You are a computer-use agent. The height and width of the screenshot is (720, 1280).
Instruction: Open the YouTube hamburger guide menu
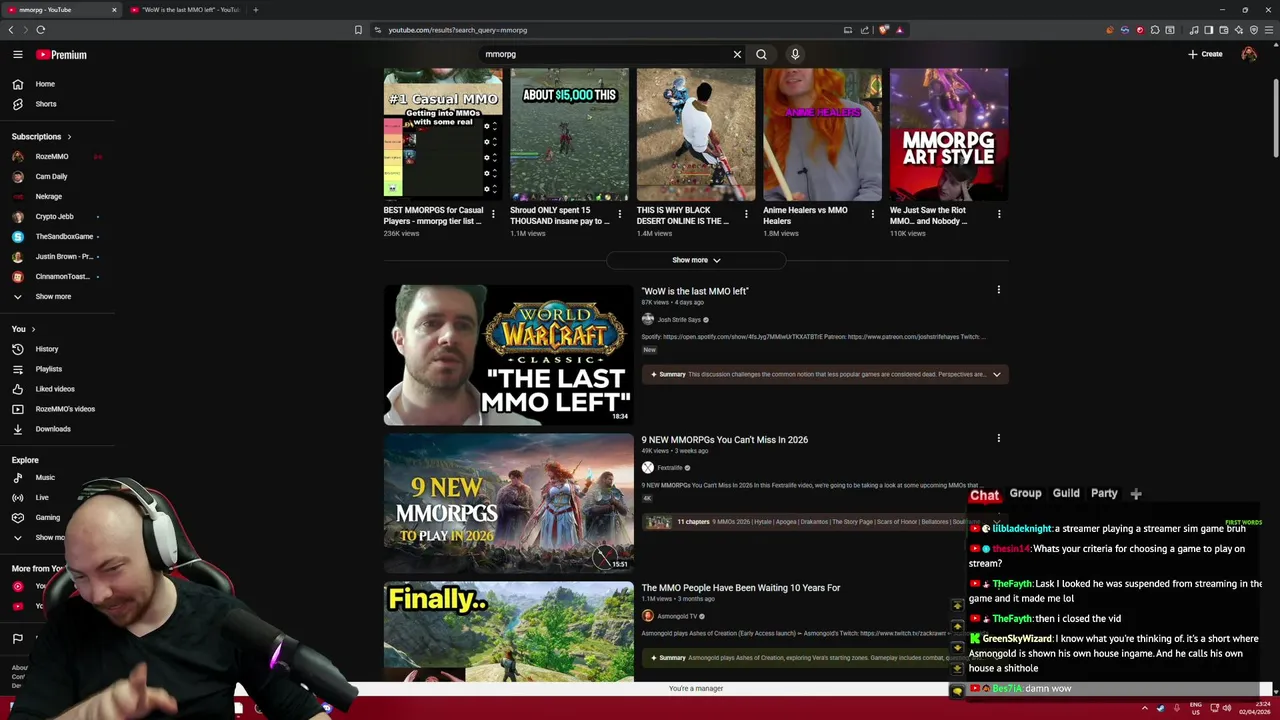click(18, 55)
